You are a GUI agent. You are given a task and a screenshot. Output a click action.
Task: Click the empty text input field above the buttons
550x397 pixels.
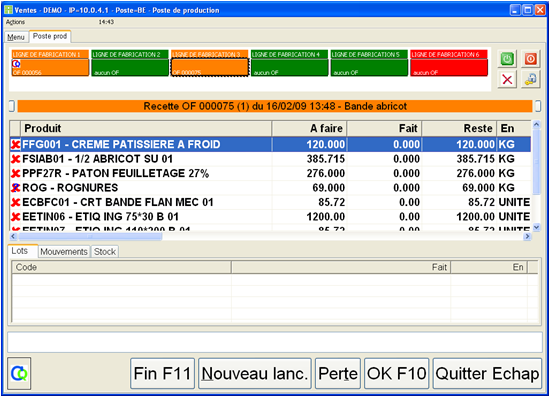pos(275,342)
